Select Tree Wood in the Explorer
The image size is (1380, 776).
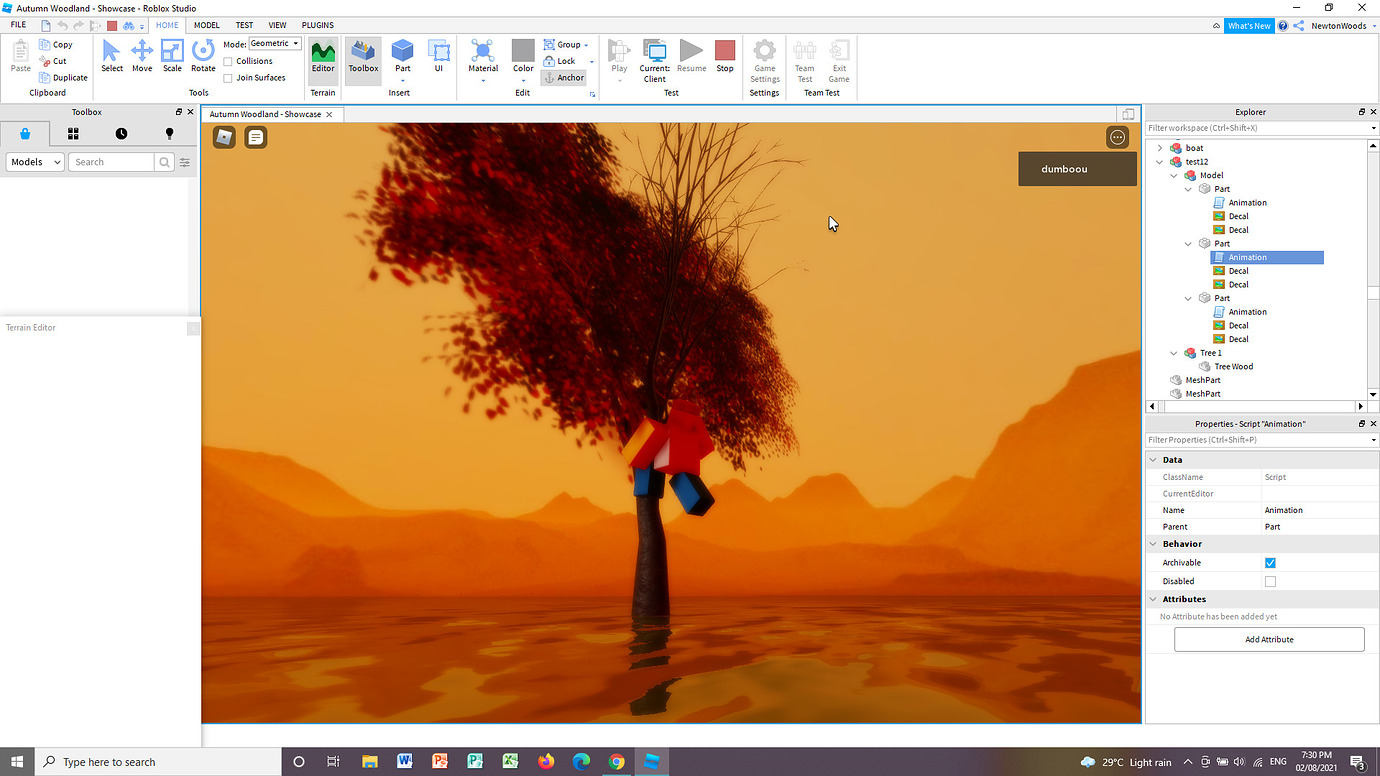click(1233, 367)
